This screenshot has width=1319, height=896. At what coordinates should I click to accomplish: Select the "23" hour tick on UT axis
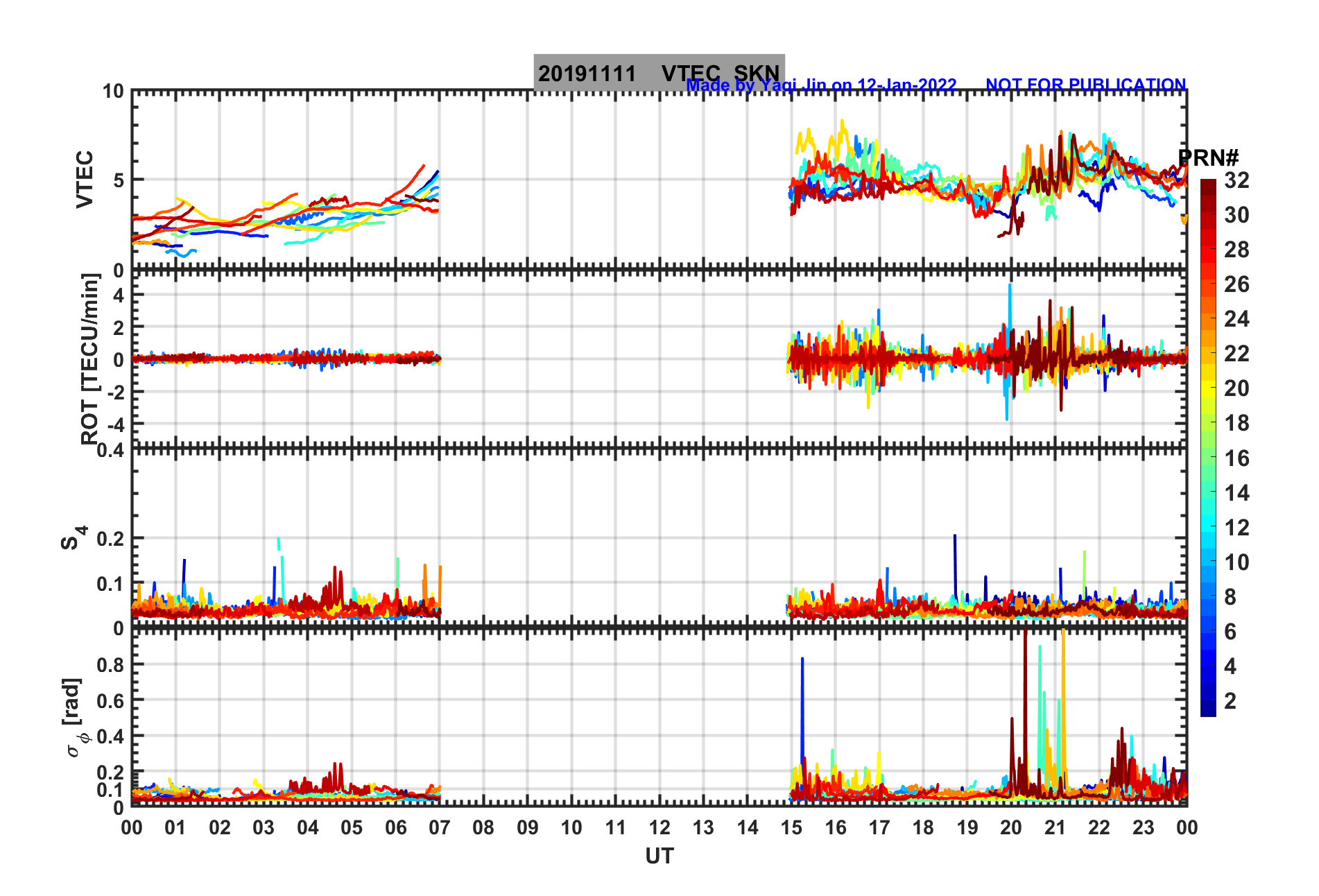tap(1143, 827)
